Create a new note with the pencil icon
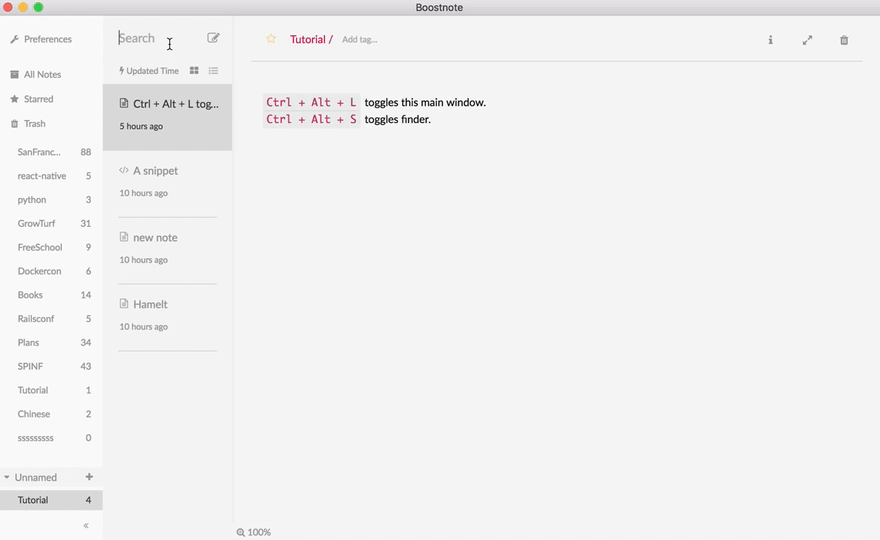Screen dimensions: 880x540 pyautogui.click(x=213, y=38)
